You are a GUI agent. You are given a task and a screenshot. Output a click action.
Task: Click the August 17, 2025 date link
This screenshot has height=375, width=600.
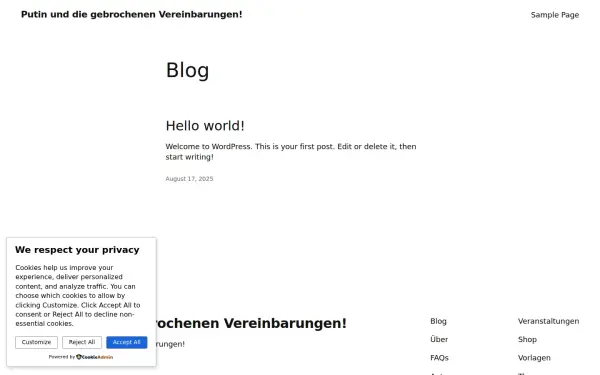click(x=189, y=179)
